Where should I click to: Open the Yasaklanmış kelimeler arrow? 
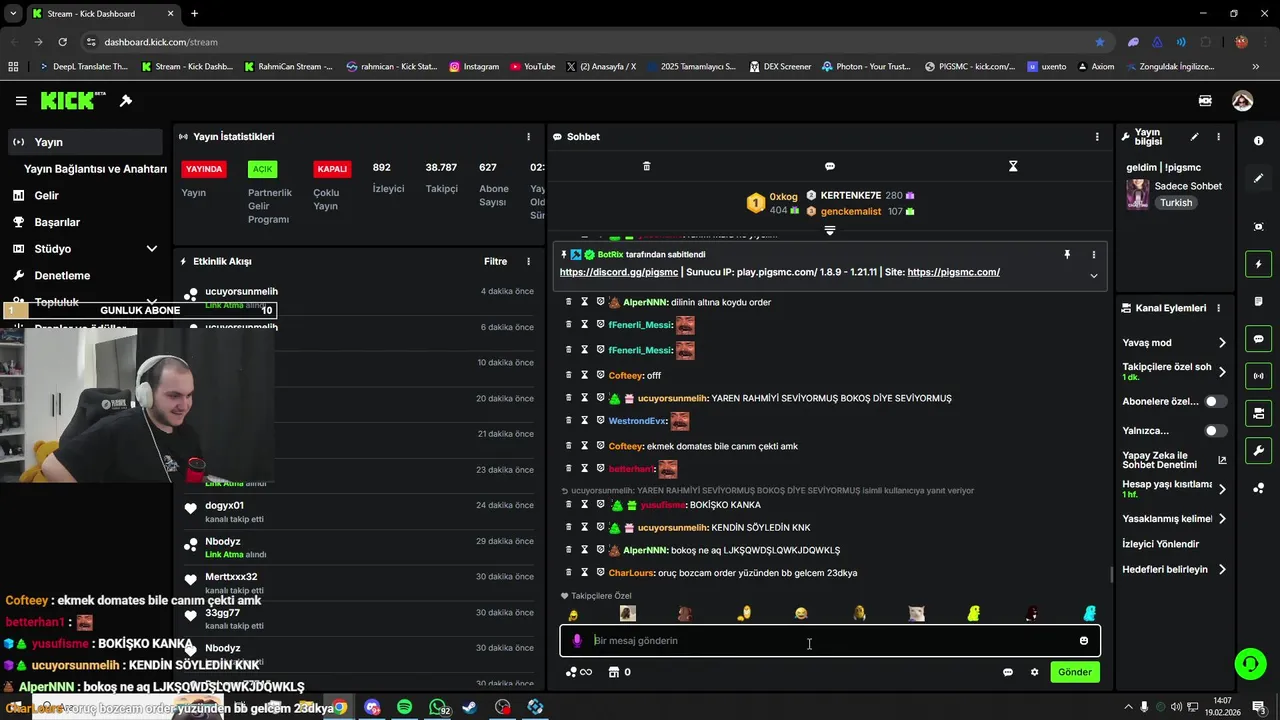click(x=1222, y=519)
